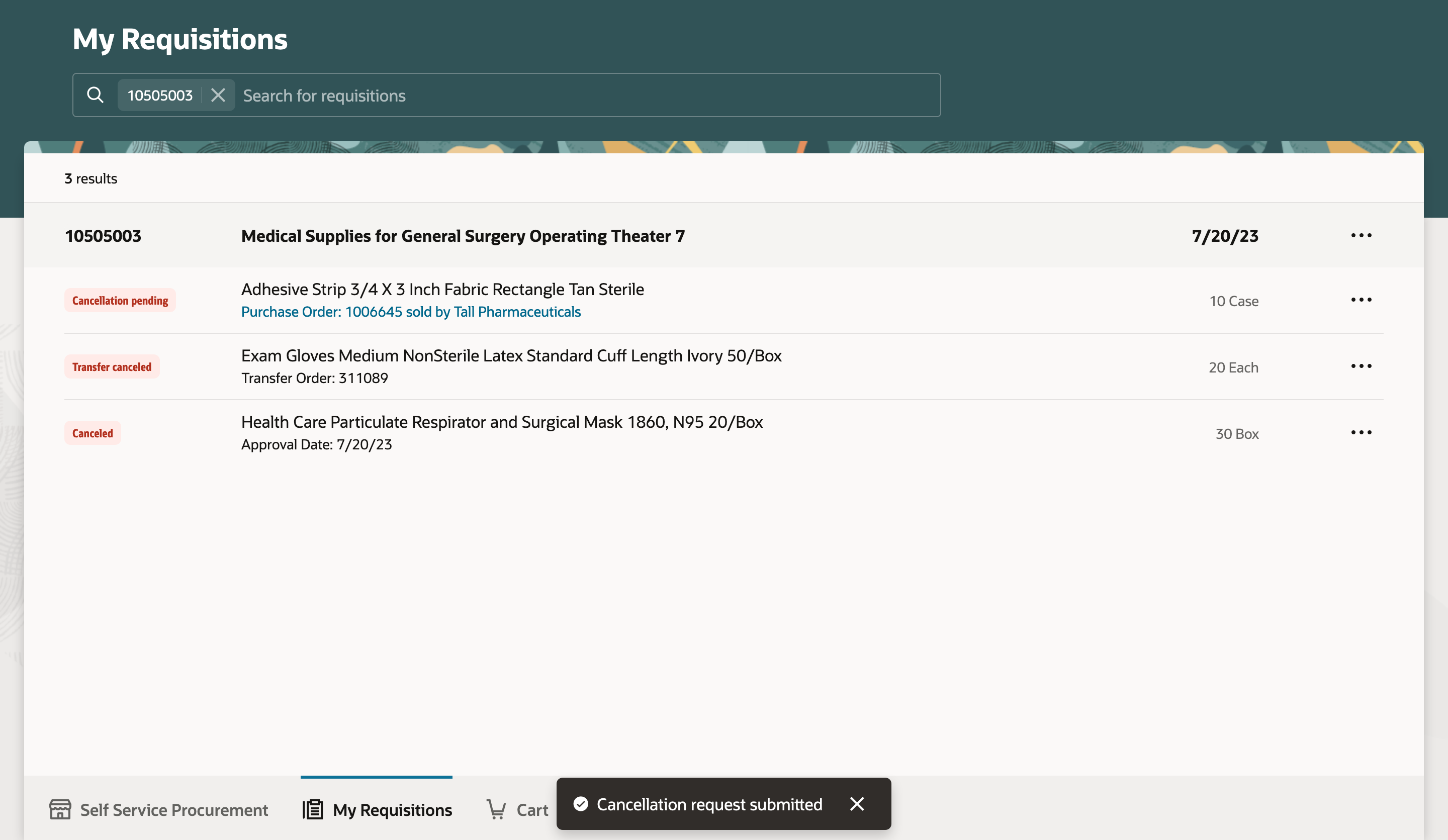The width and height of the screenshot is (1448, 840).
Task: Click the Cancellation pending status badge
Action: coord(120,301)
